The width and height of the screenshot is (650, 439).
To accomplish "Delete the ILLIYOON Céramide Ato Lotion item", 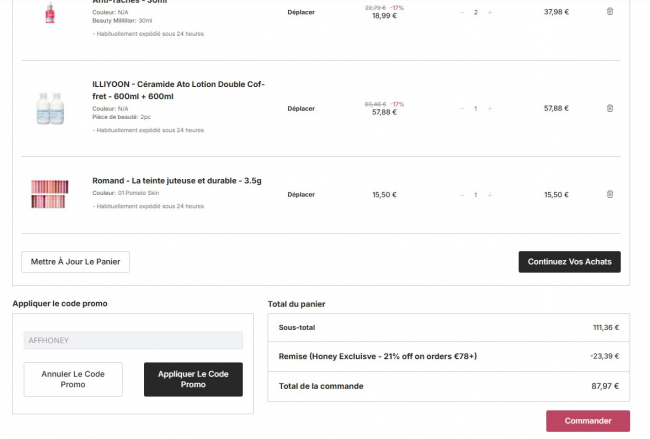I will pos(610,108).
